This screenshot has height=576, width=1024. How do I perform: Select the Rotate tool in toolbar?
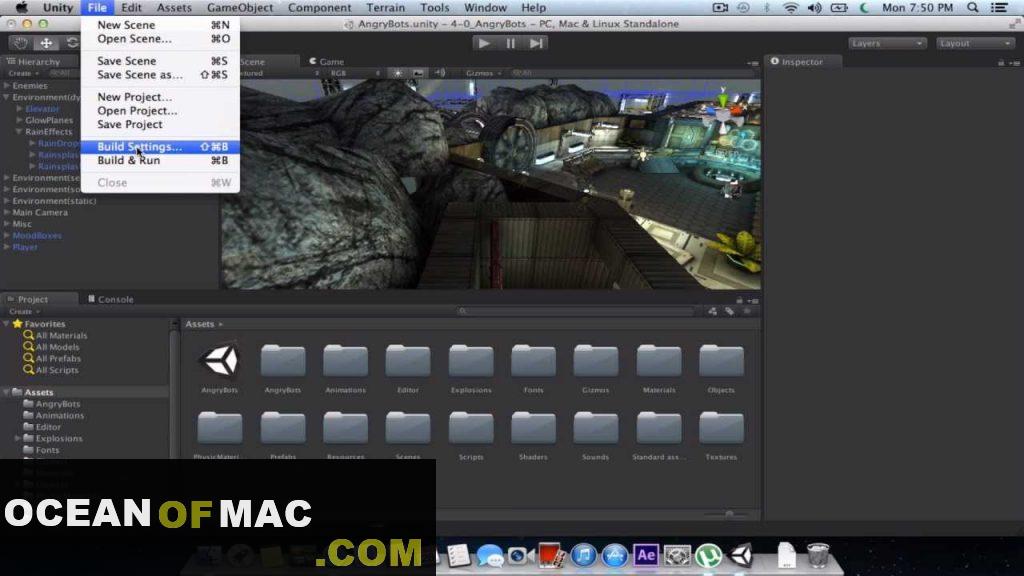point(71,43)
